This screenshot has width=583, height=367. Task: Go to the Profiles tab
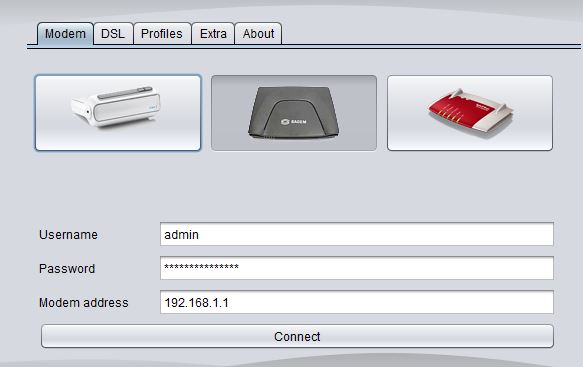[162, 34]
